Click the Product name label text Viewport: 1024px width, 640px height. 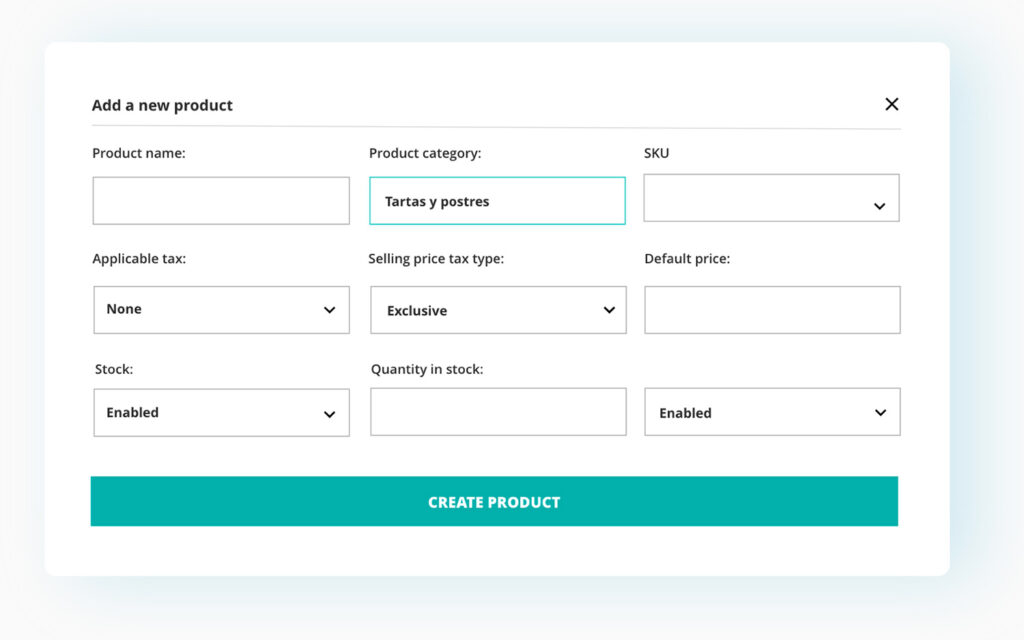(x=139, y=153)
